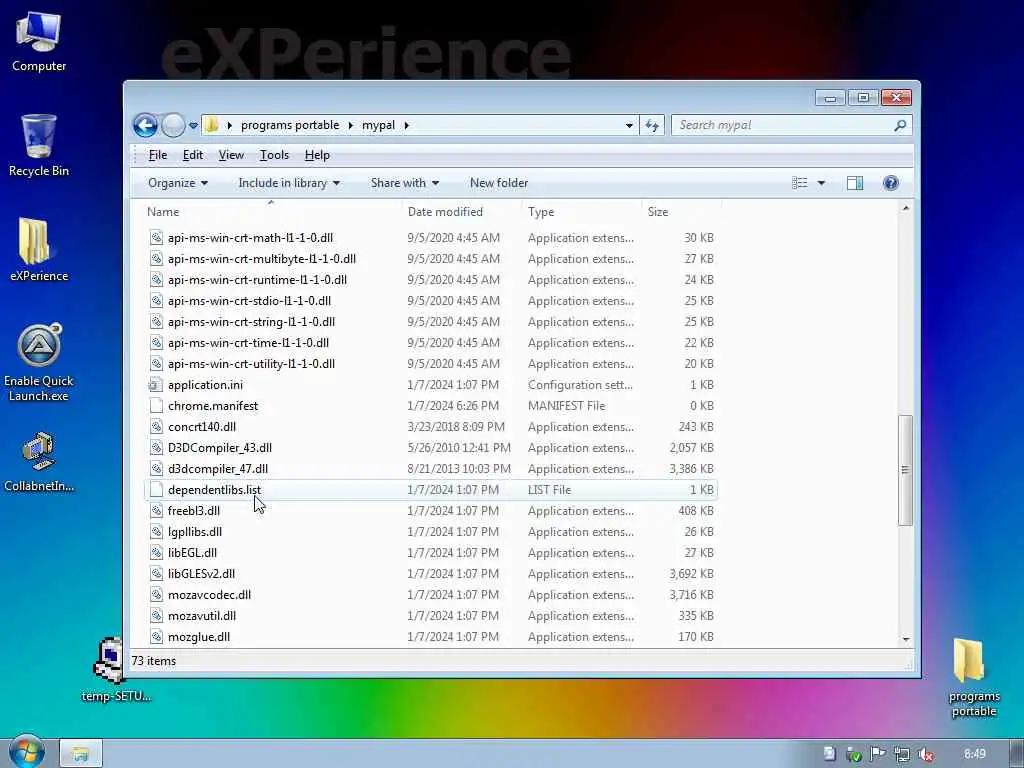Click the application.ini file icon

pyautogui.click(x=156, y=385)
